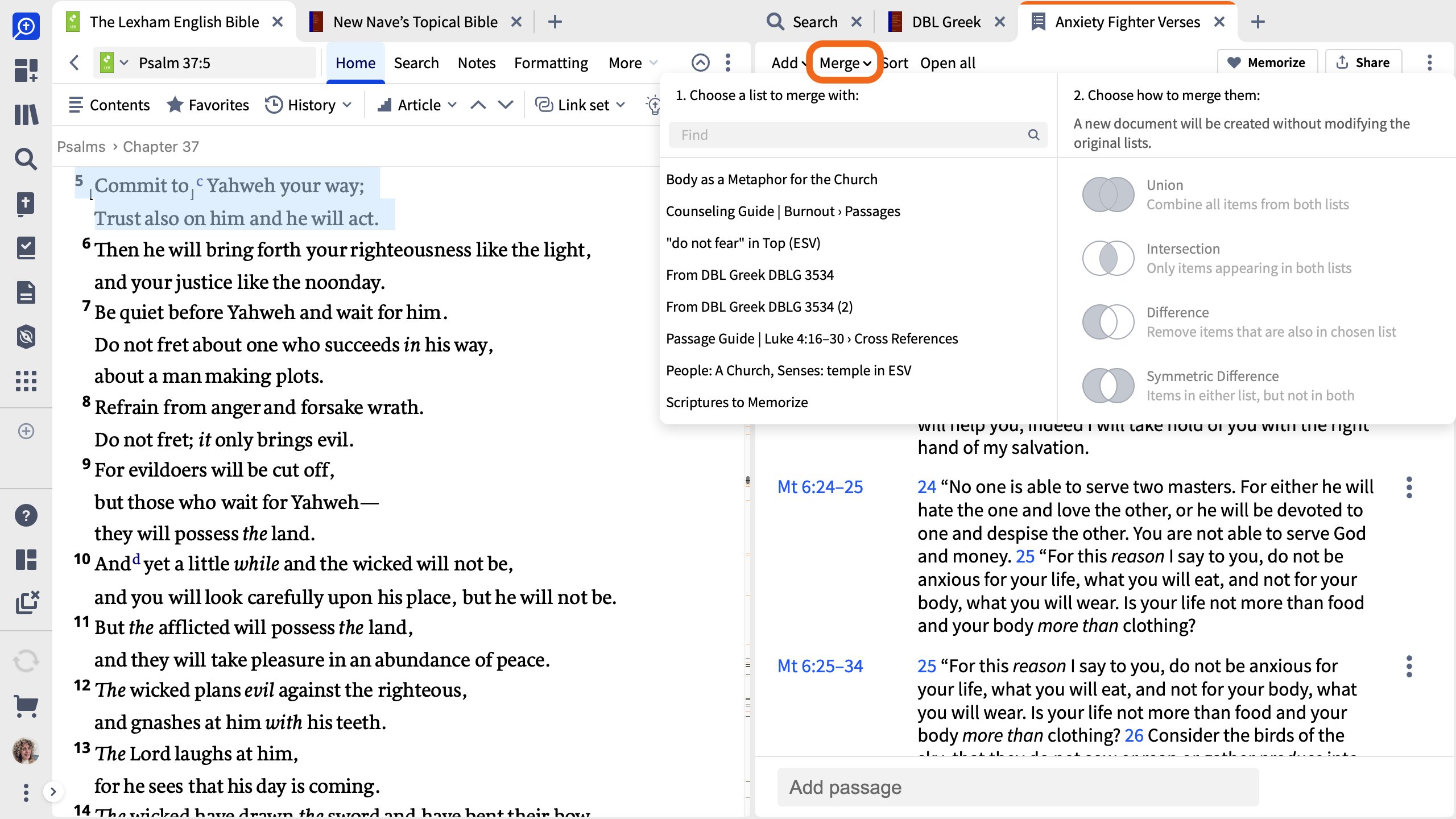
Task: Open the Bible panel vertical dots menu
Action: point(728,63)
